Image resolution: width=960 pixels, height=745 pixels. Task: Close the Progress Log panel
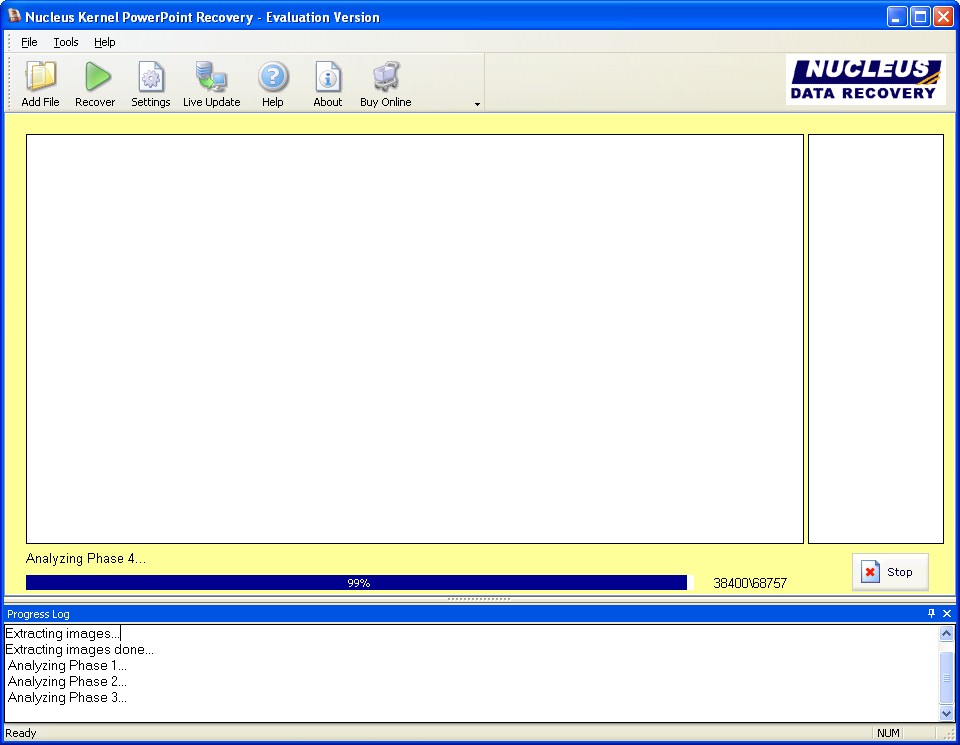click(947, 613)
